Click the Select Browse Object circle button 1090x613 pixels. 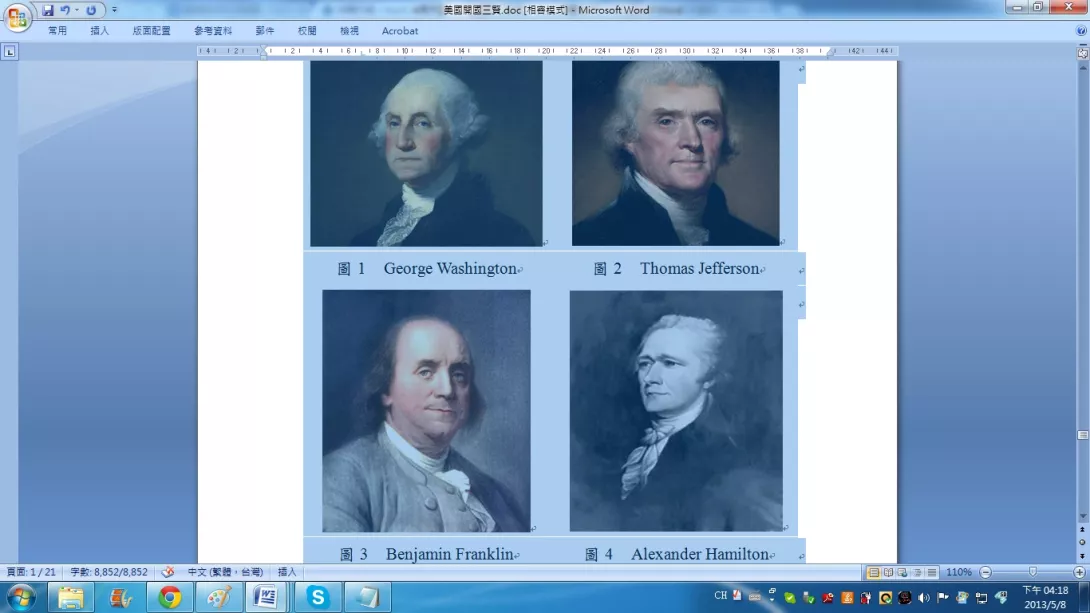[x=1082, y=543]
